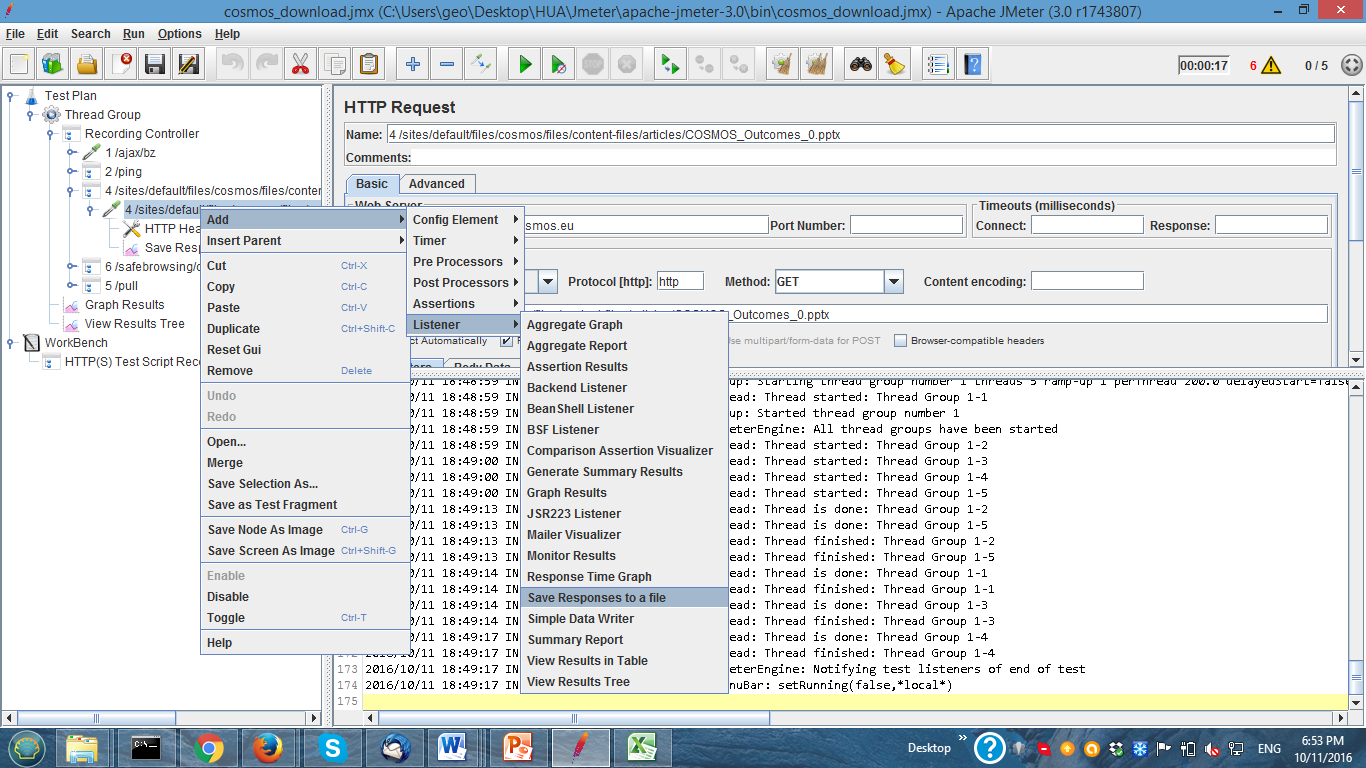The width and height of the screenshot is (1366, 768).
Task: Open the Timer submenu
Action: pos(466,241)
